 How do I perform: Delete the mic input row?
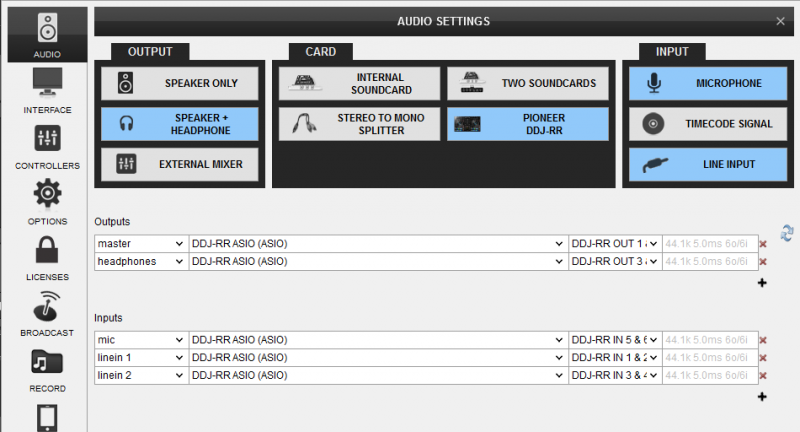tap(764, 340)
